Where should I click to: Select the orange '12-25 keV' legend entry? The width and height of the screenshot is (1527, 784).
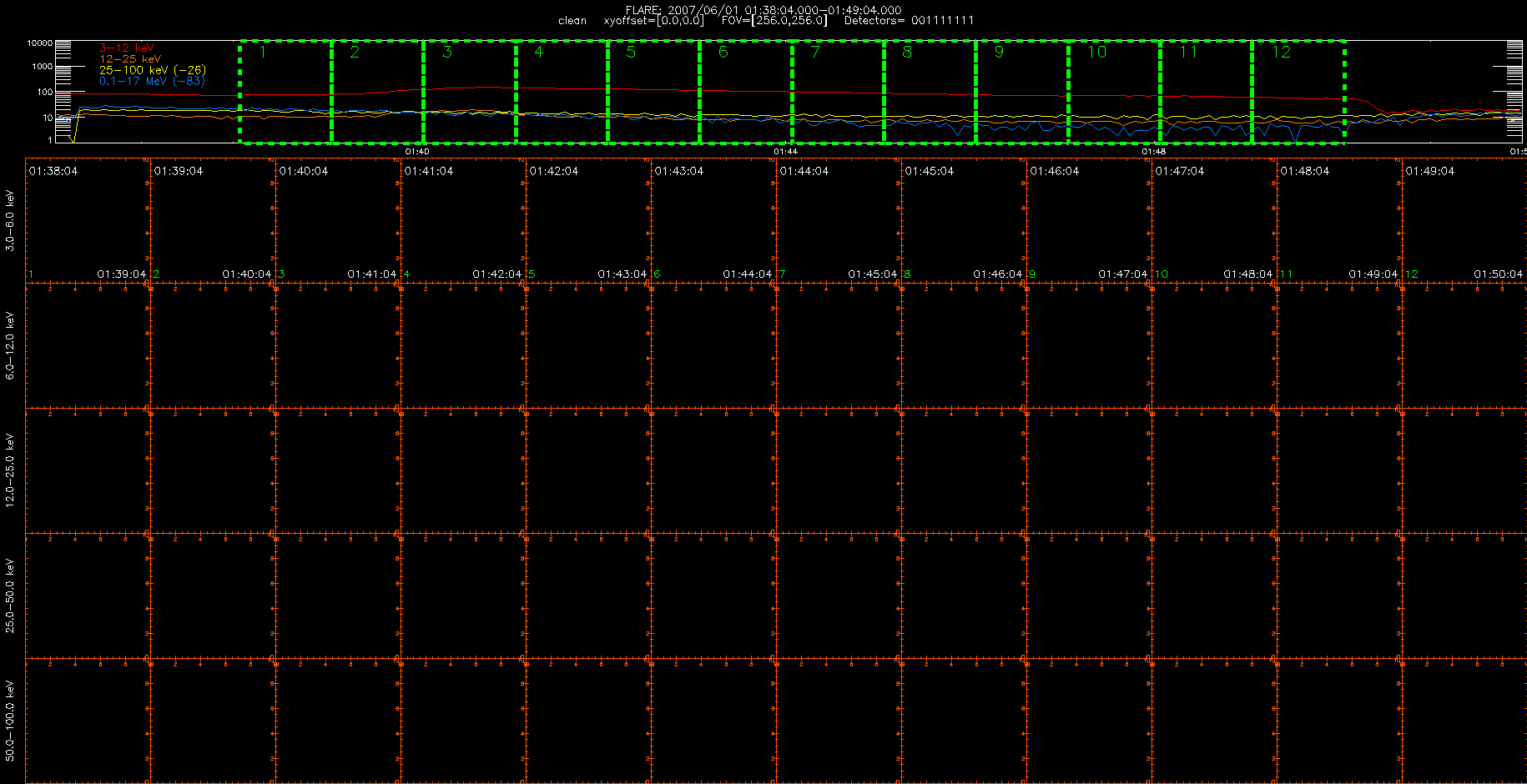coord(130,59)
